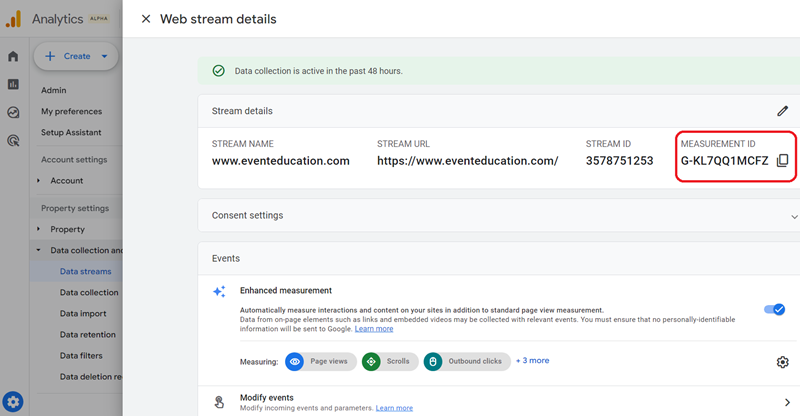This screenshot has height=416, width=800.
Task: Open Advertising icon in sidebar
Action: (13, 140)
